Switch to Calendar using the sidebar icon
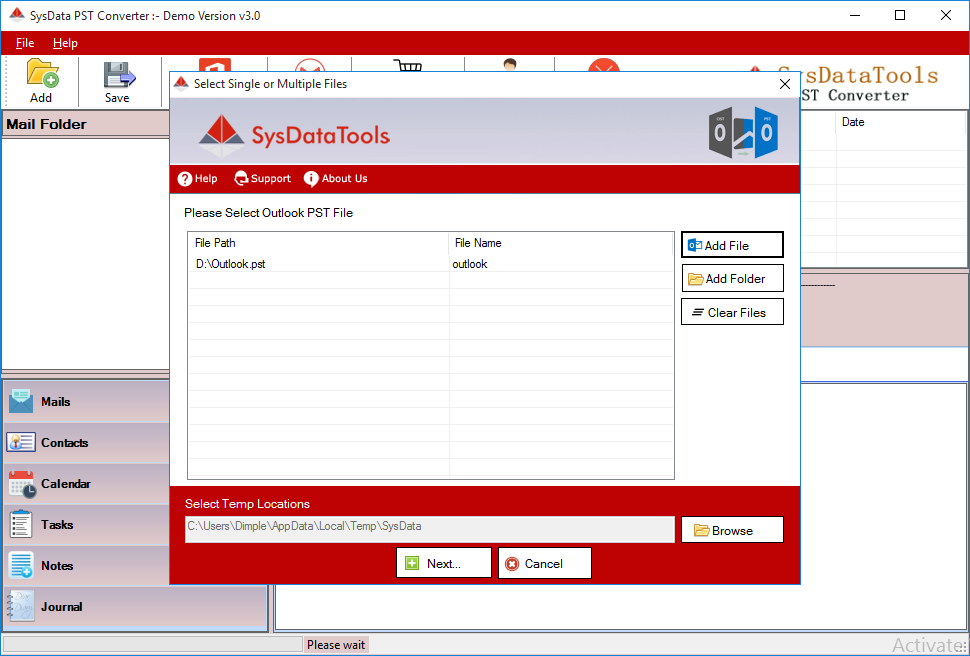The image size is (970, 656). pos(22,483)
